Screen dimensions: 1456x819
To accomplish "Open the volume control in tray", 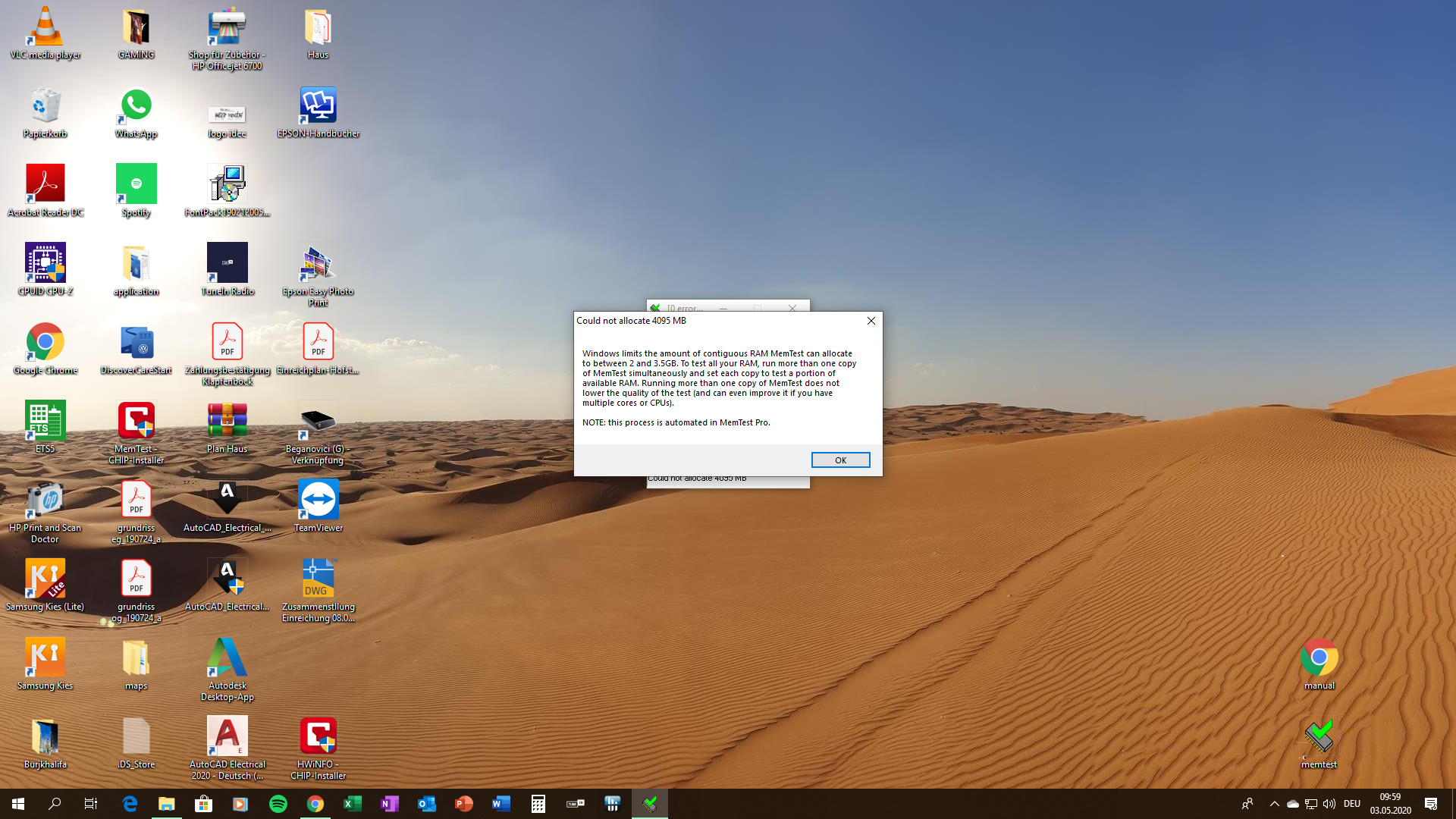I will point(1329,804).
